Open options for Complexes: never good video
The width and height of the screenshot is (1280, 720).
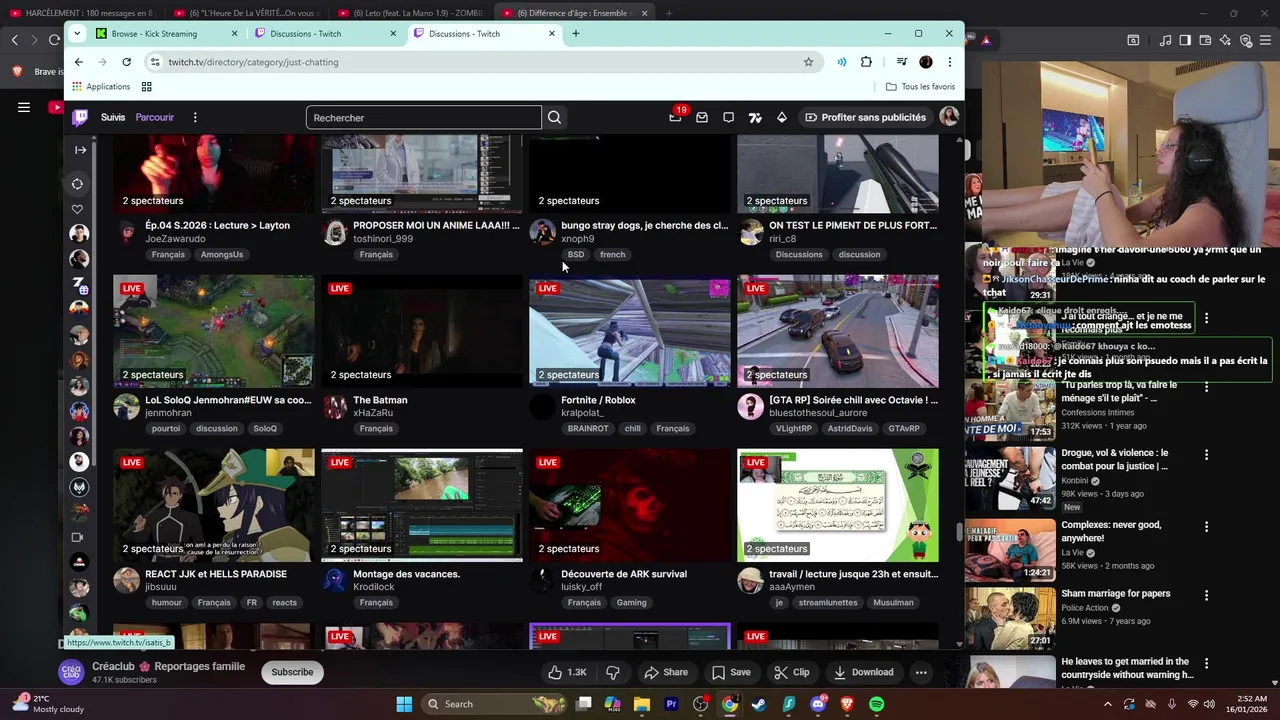pyautogui.click(x=1206, y=526)
